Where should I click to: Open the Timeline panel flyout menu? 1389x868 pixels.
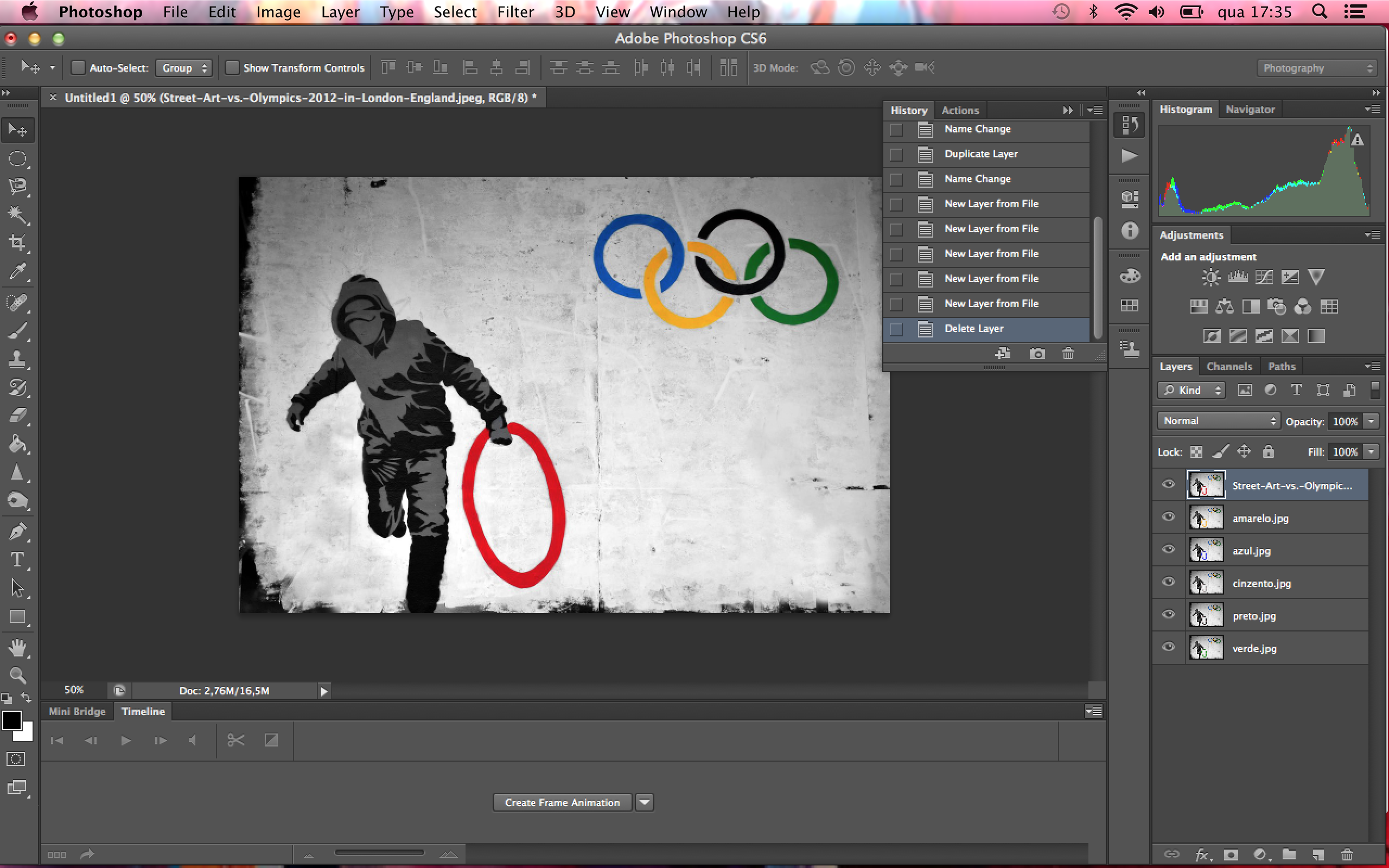pos(1093,711)
